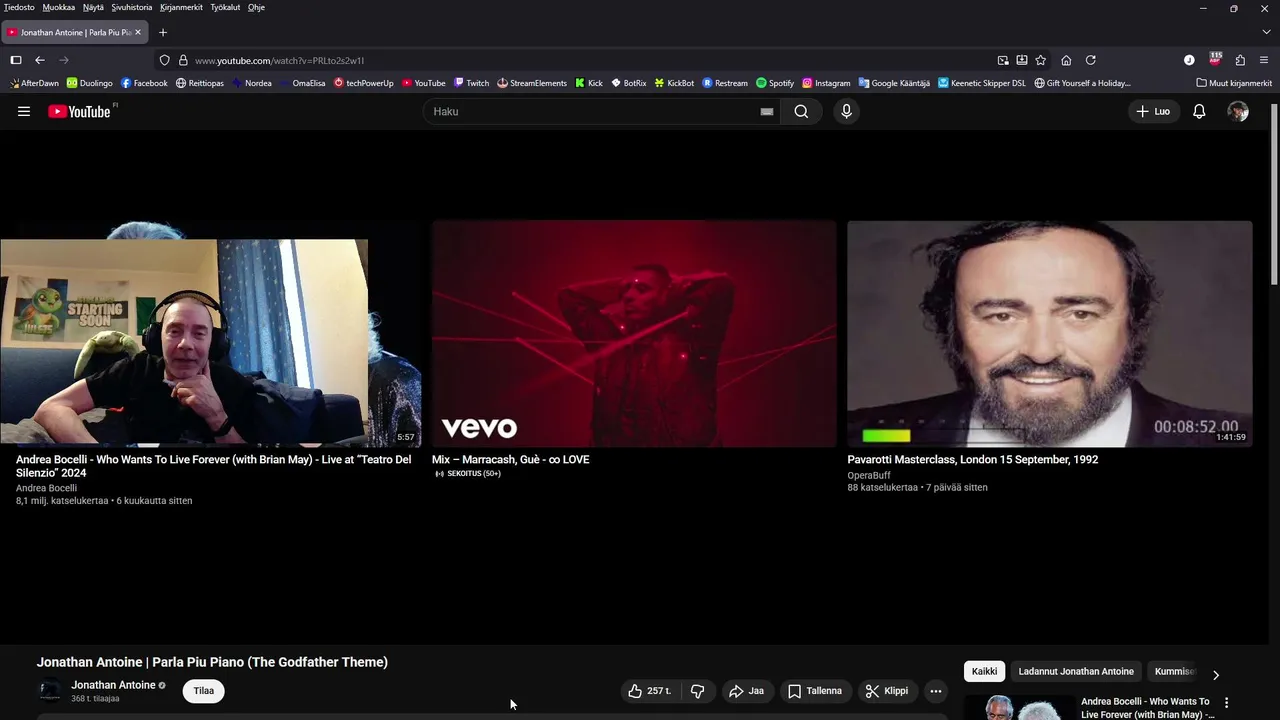Open the Tiedosto menu
Image resolution: width=1280 pixels, height=720 pixels.
pyautogui.click(x=19, y=7)
